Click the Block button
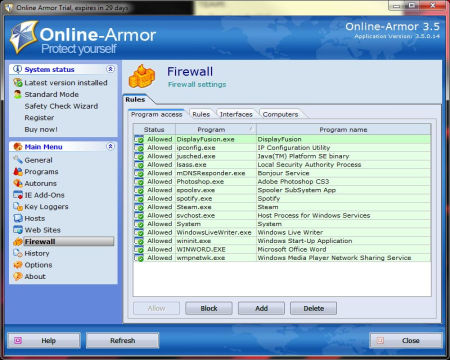This screenshot has height=360, width=450. click(209, 308)
